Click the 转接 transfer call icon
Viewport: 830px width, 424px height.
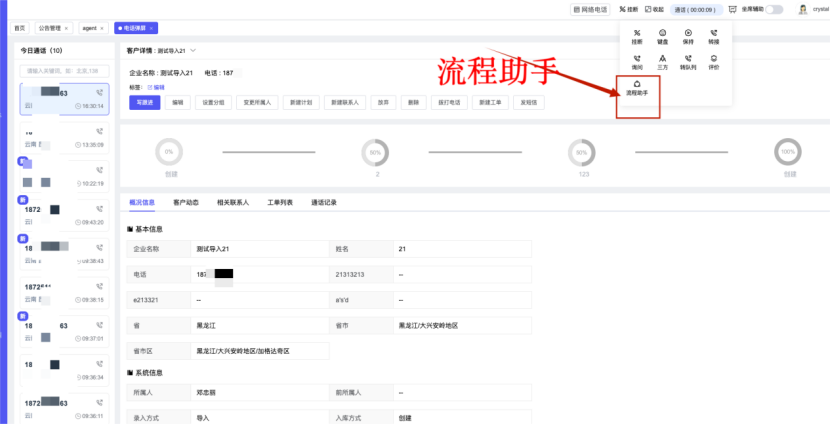[x=713, y=35]
